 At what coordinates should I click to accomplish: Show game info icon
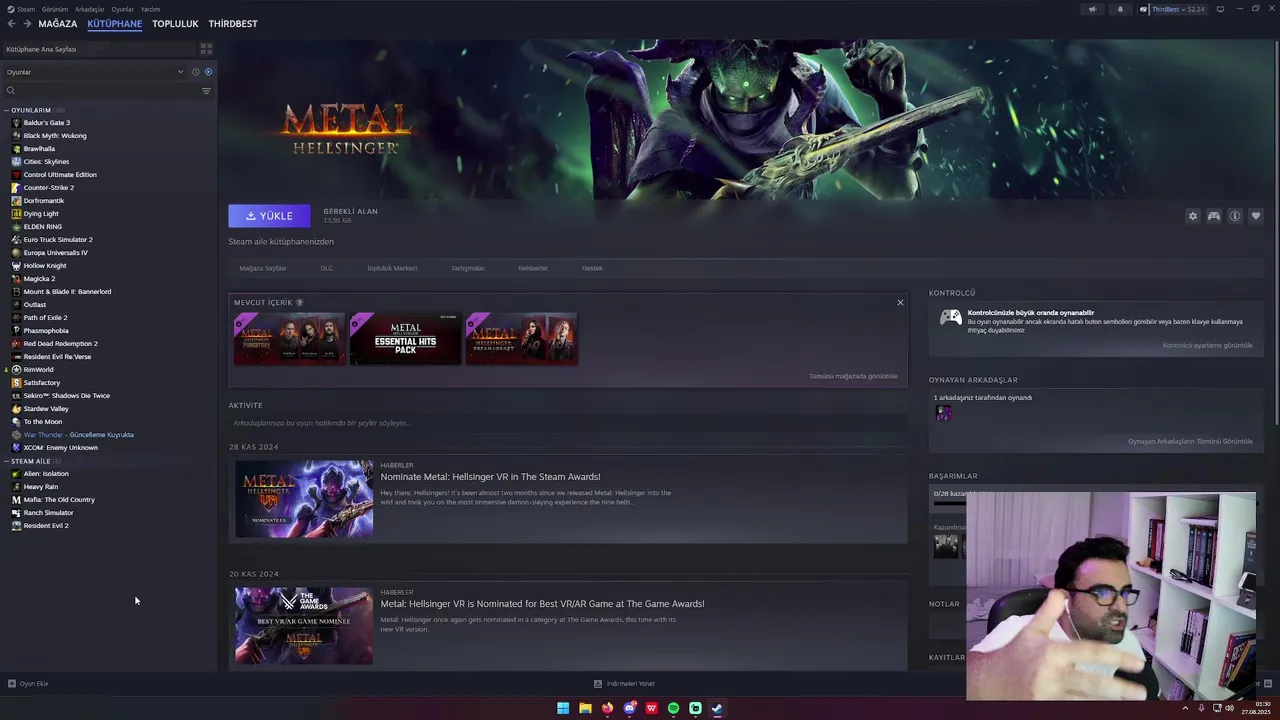coord(1234,216)
